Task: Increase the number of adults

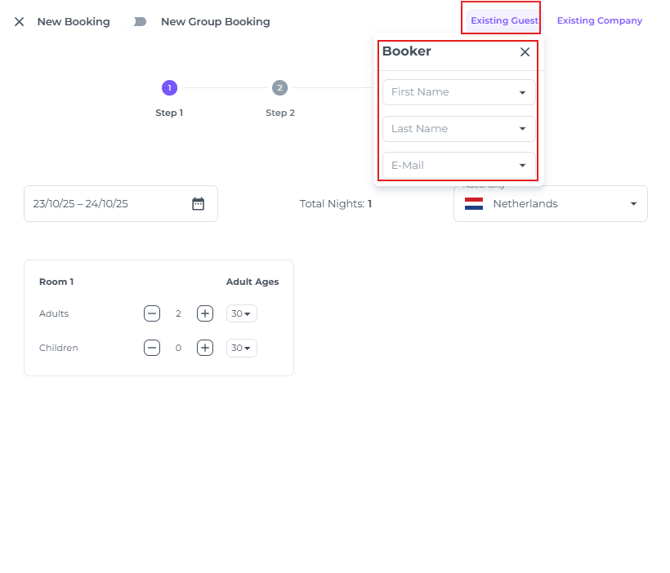Action: [205, 314]
